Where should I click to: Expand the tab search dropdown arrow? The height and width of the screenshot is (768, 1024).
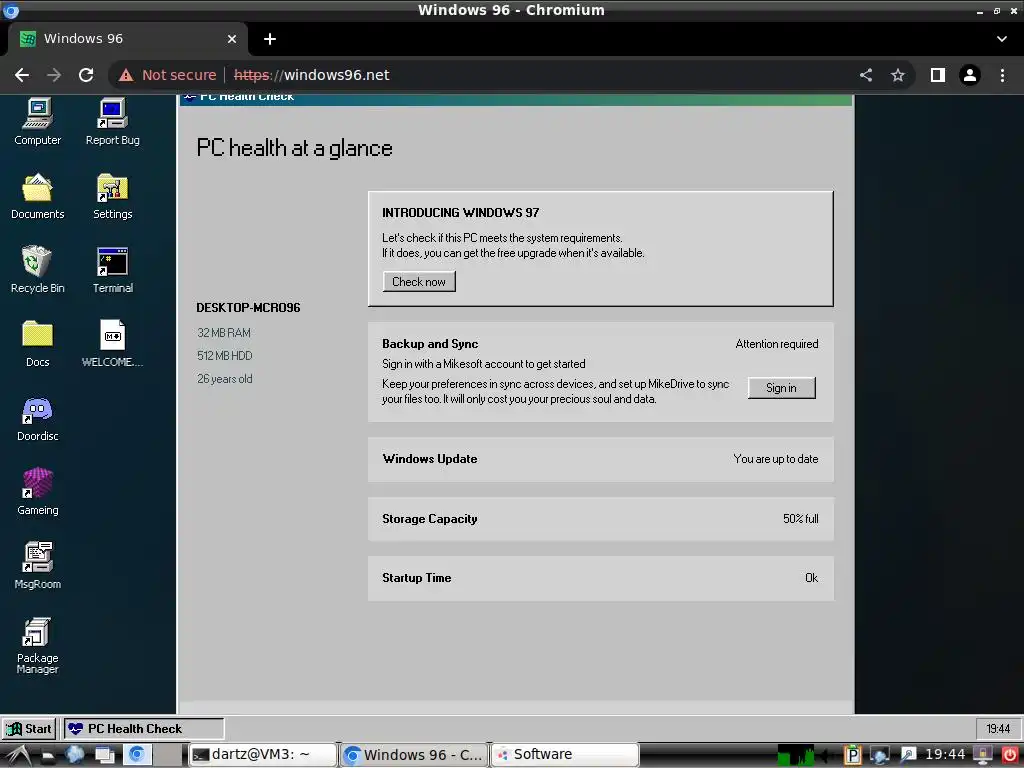[1002, 39]
